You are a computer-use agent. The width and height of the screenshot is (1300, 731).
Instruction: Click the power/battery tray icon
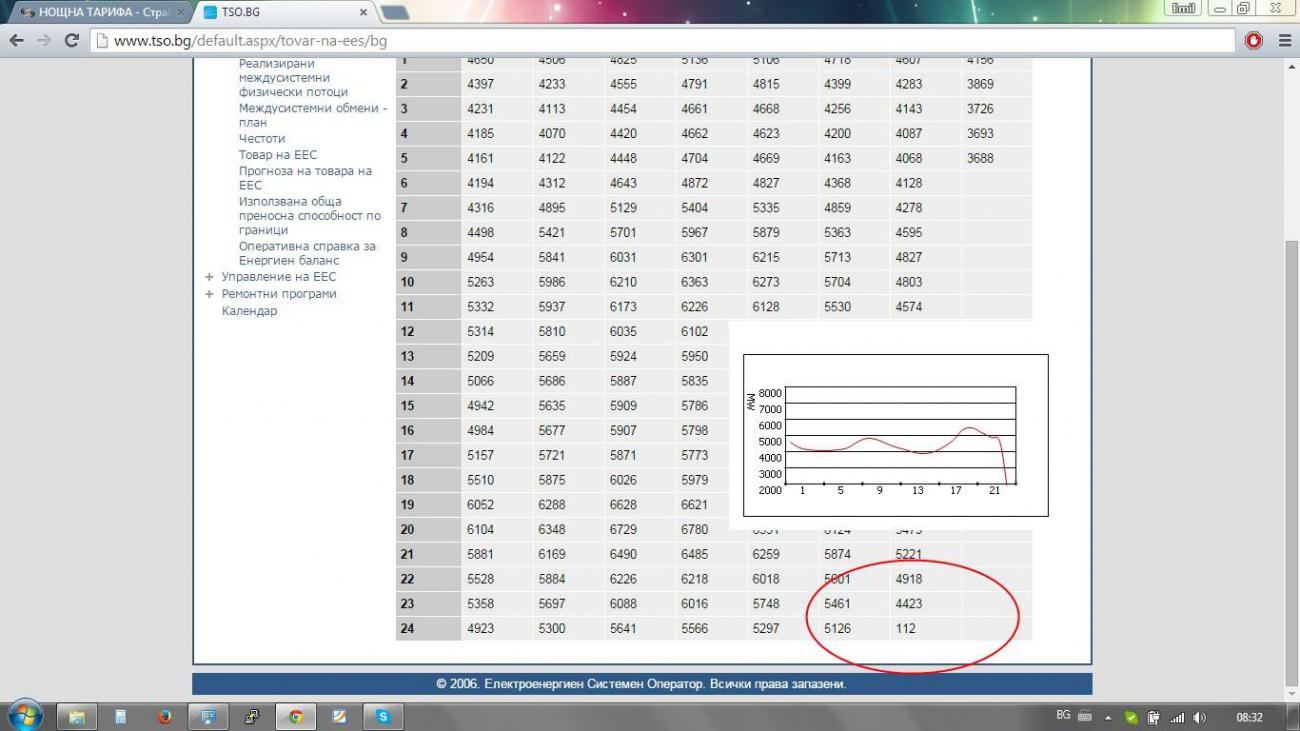1154,717
